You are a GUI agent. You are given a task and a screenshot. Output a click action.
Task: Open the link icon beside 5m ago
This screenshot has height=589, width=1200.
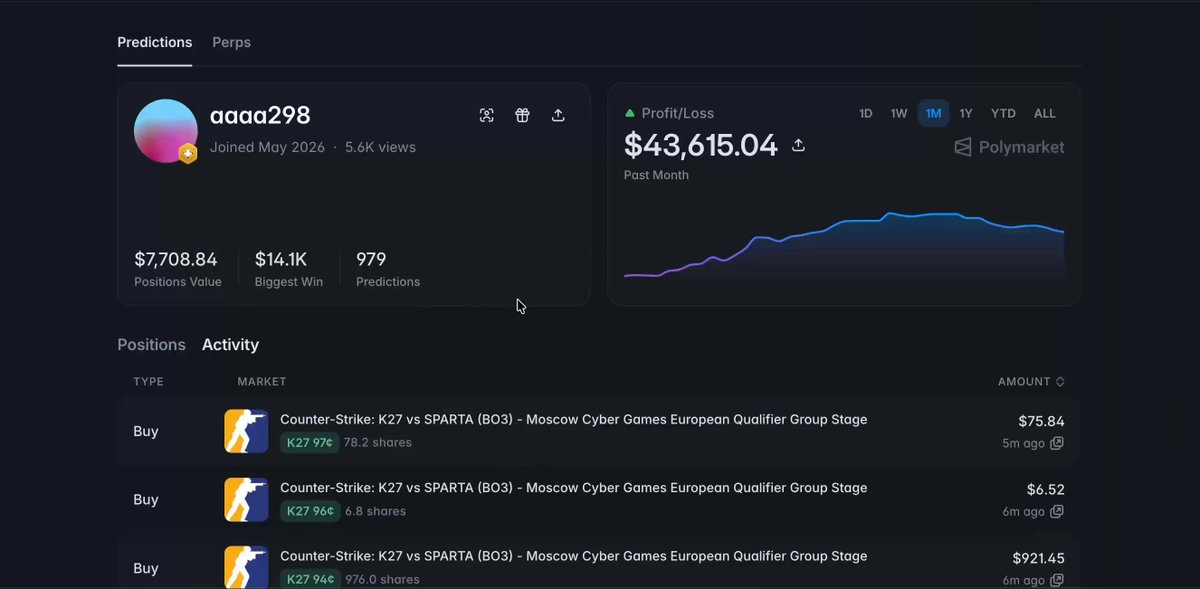pyautogui.click(x=1057, y=443)
